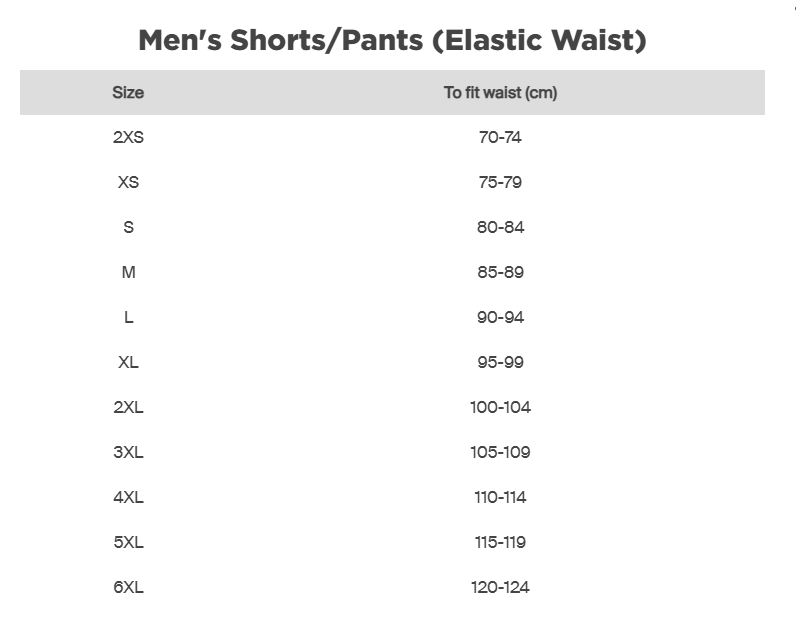Select the 100-104 waist measurement

(500, 407)
